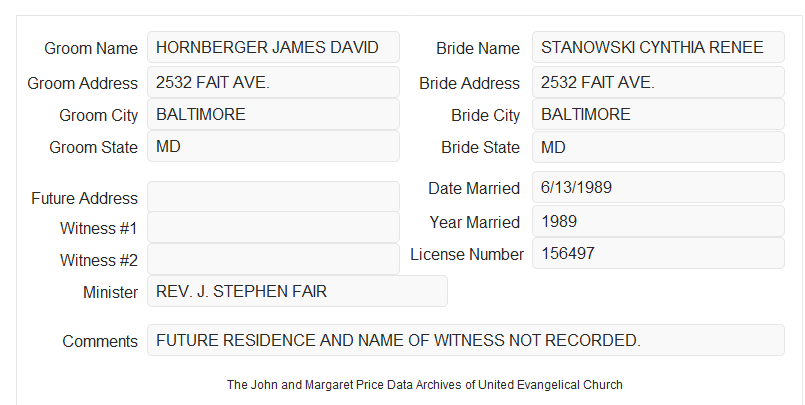
Task: Click the Bride State MD field
Action: (x=658, y=147)
